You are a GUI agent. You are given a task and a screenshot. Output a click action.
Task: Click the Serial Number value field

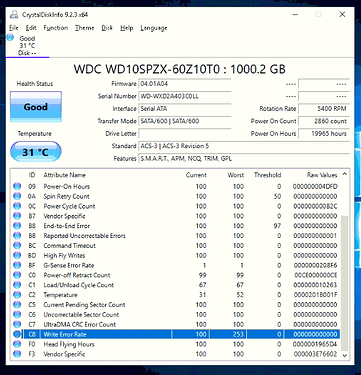tap(185, 96)
